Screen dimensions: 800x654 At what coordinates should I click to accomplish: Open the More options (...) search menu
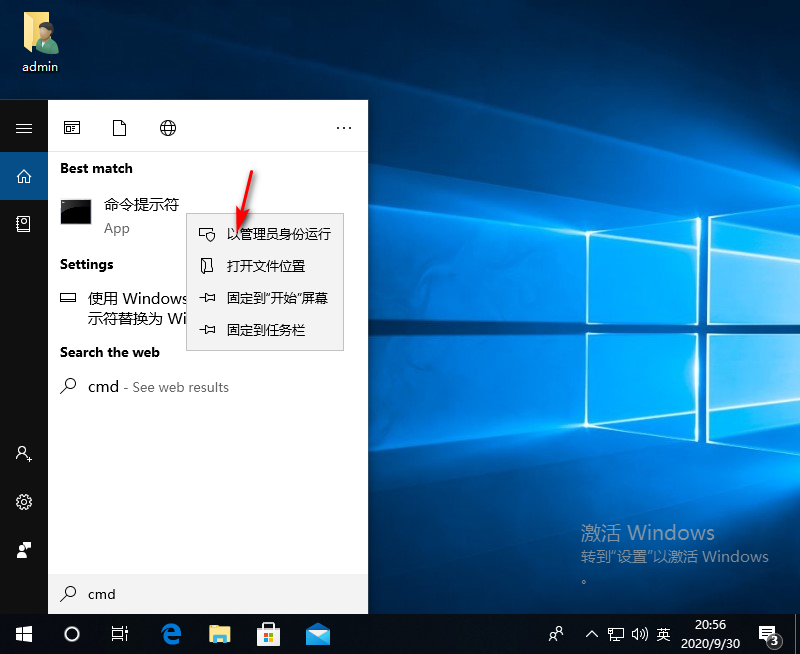coord(344,128)
